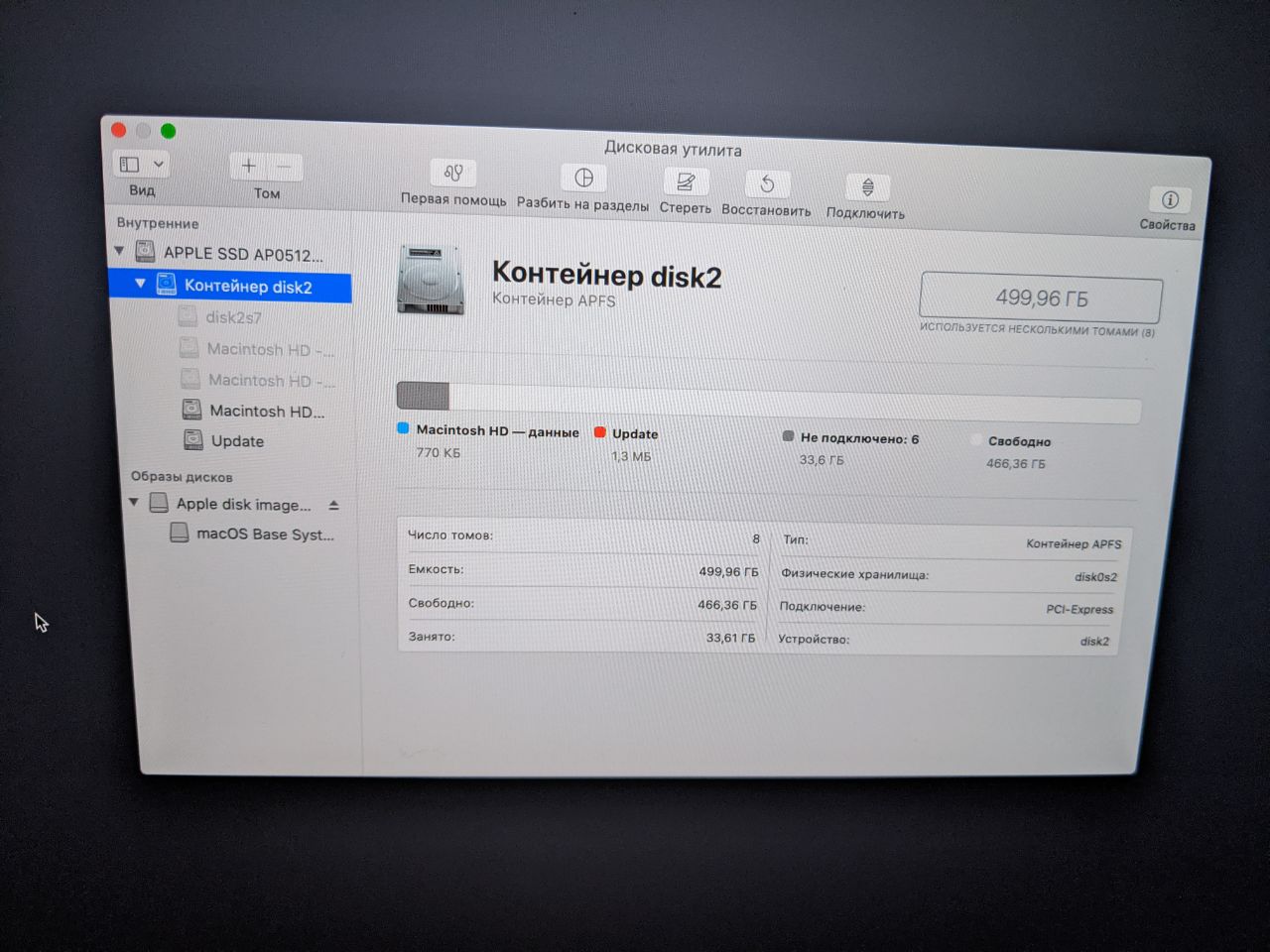Viewport: 1270px width, 952px height.
Task: Run First Aid (Первая помощь)
Action: tap(453, 173)
